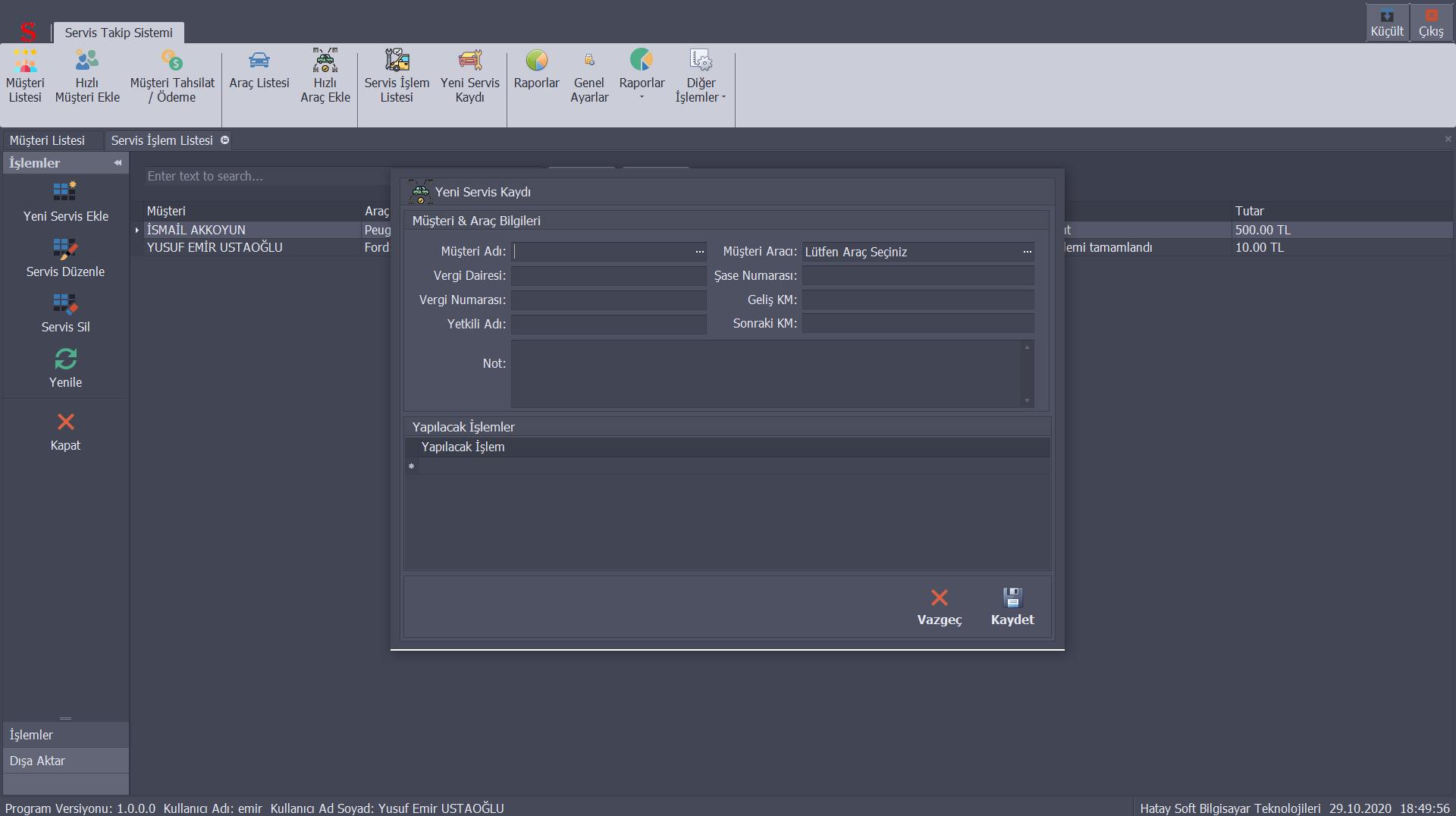Open the Müşteri Adı lookup ellipsis
The width and height of the screenshot is (1456, 816).
[699, 252]
